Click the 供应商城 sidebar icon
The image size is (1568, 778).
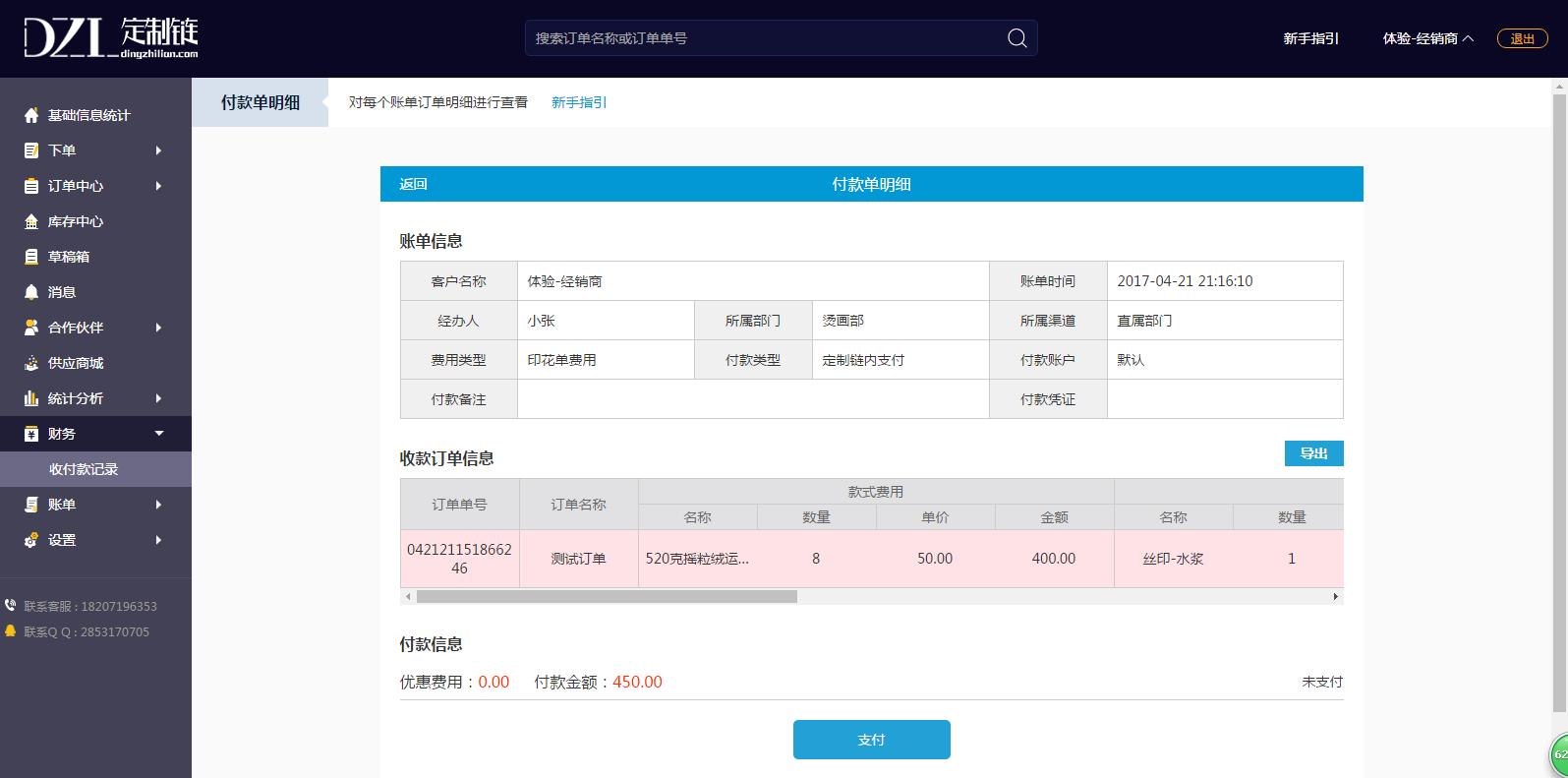tap(31, 363)
